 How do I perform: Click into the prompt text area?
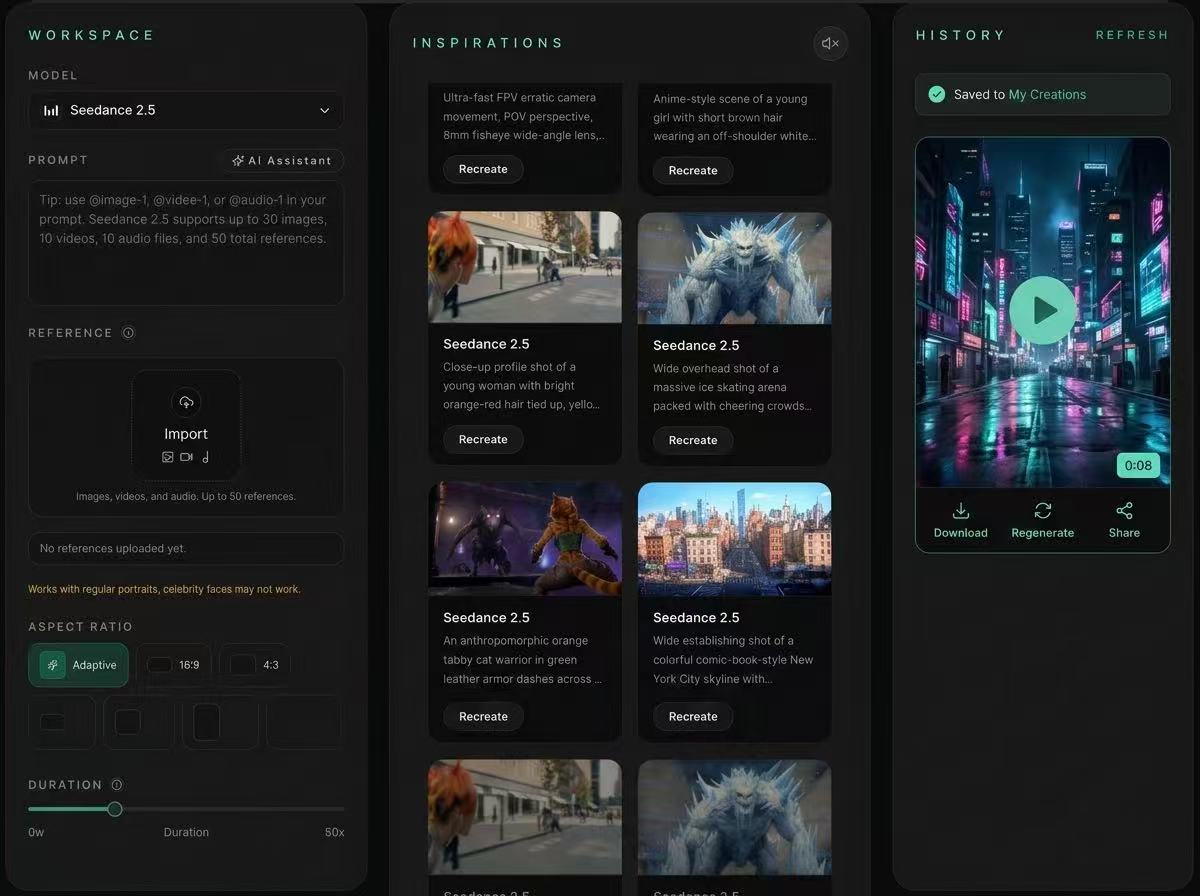pyautogui.click(x=186, y=243)
